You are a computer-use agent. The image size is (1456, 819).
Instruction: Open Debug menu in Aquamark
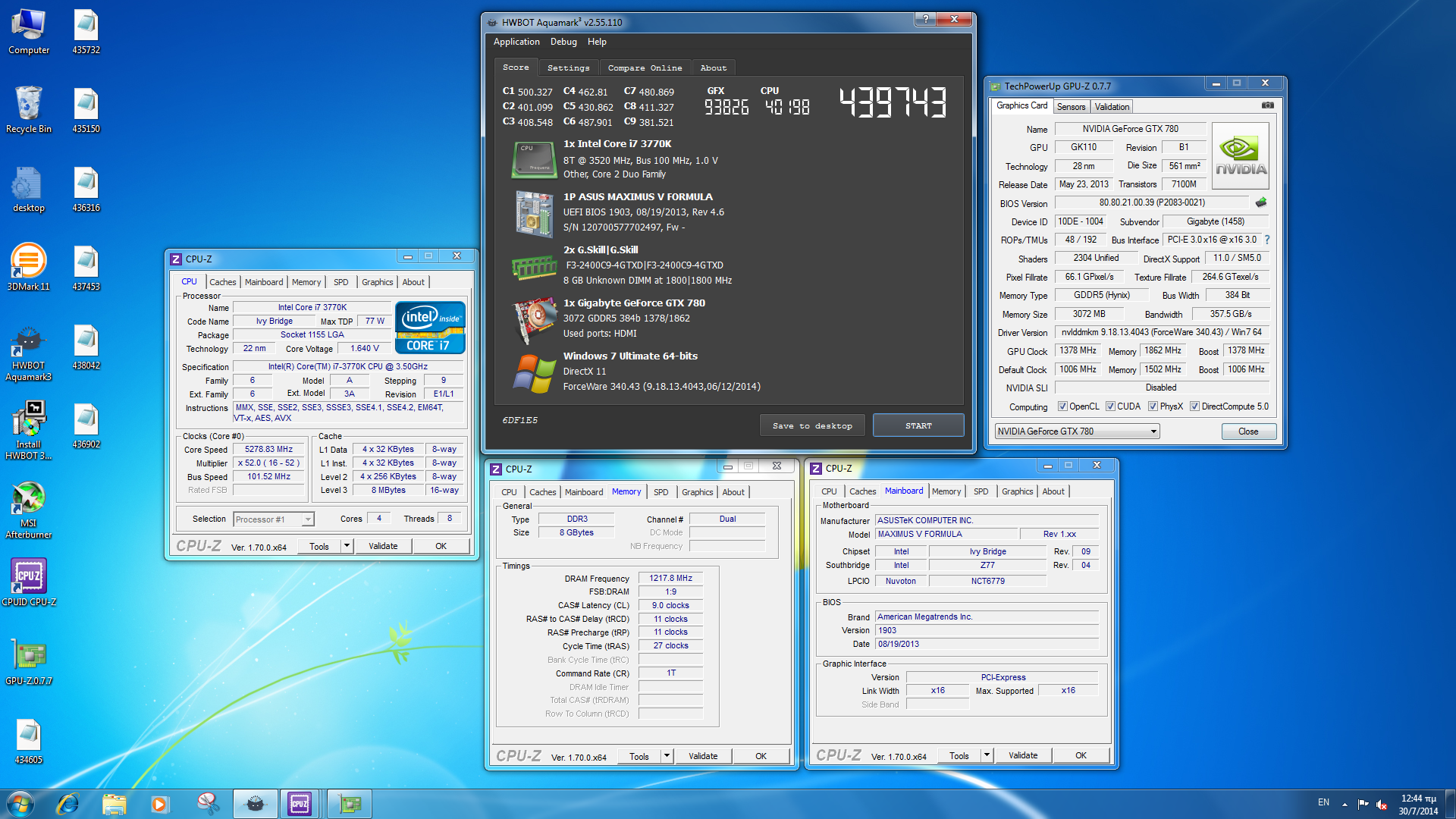pyautogui.click(x=563, y=42)
